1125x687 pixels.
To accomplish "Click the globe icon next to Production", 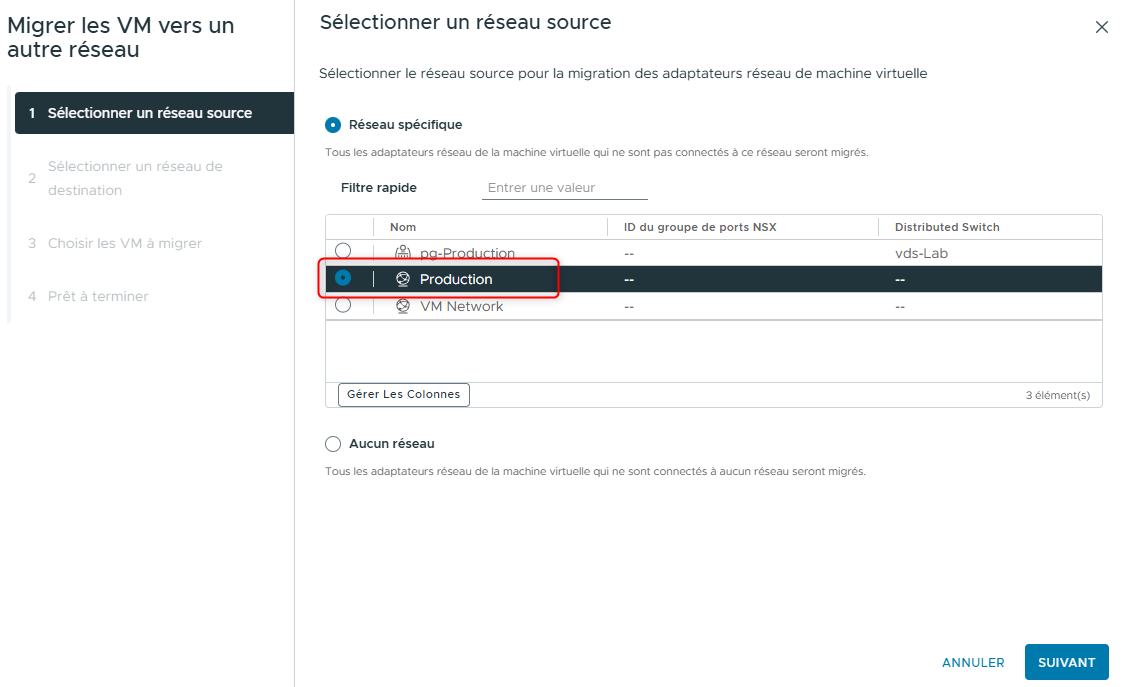I will click(x=402, y=279).
